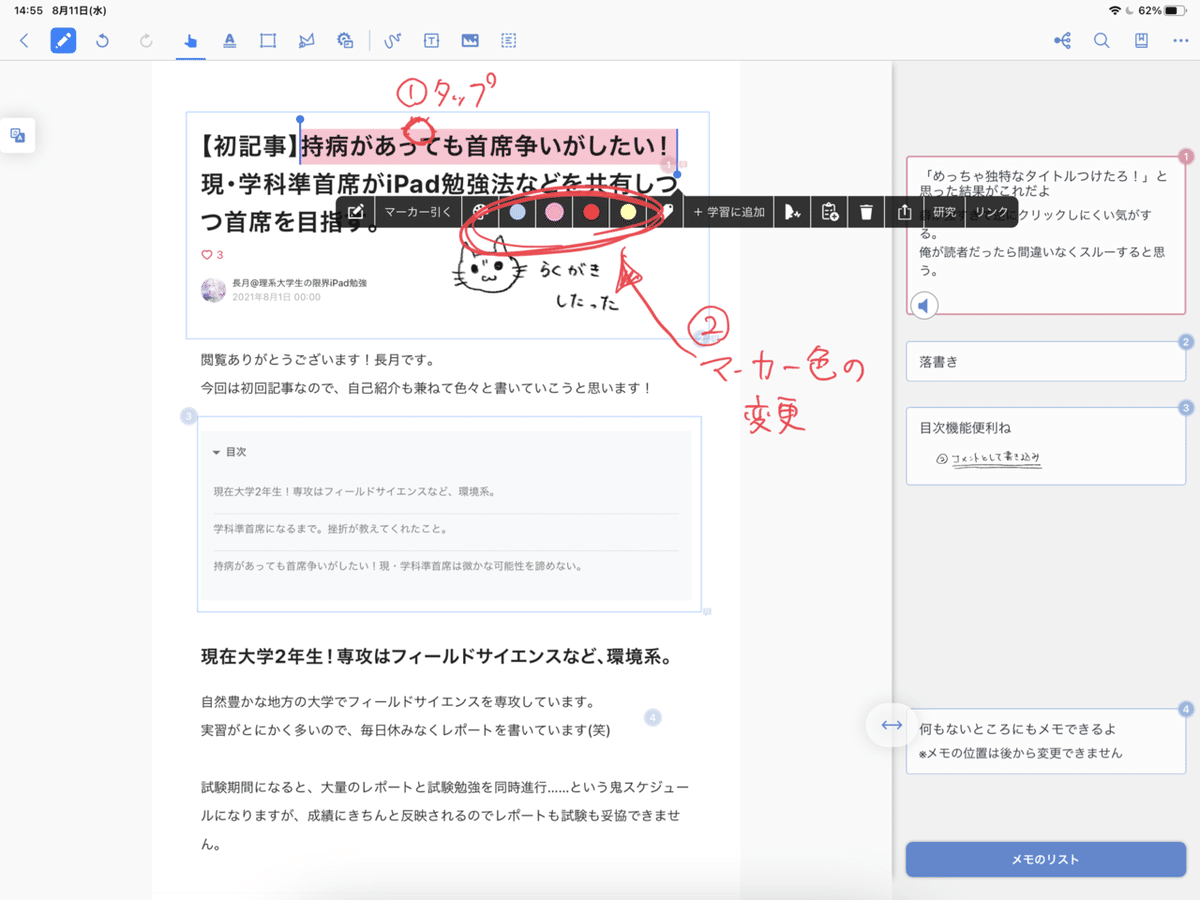Click the redo arrow

[x=146, y=41]
